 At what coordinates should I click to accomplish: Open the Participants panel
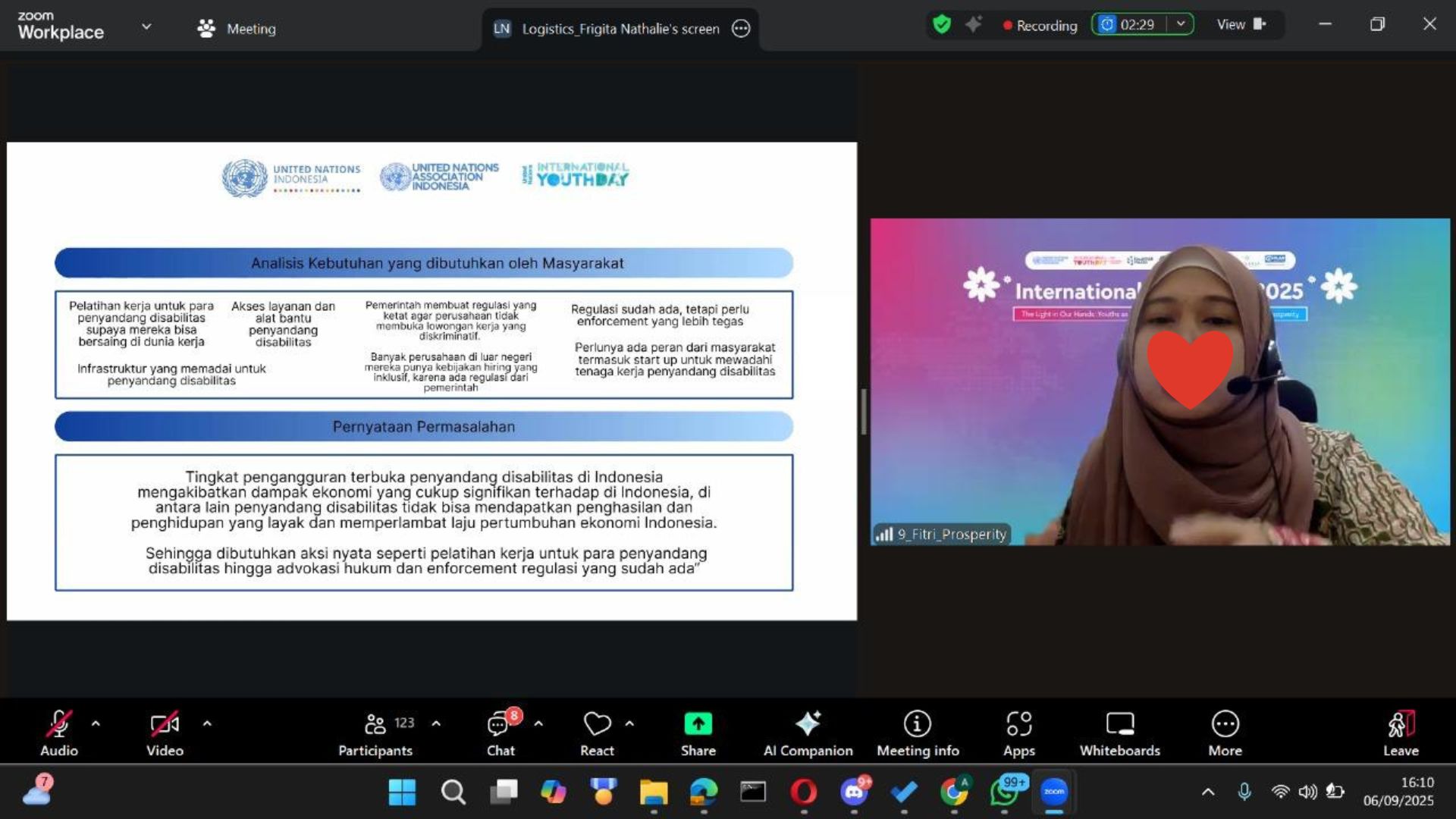pyautogui.click(x=375, y=730)
